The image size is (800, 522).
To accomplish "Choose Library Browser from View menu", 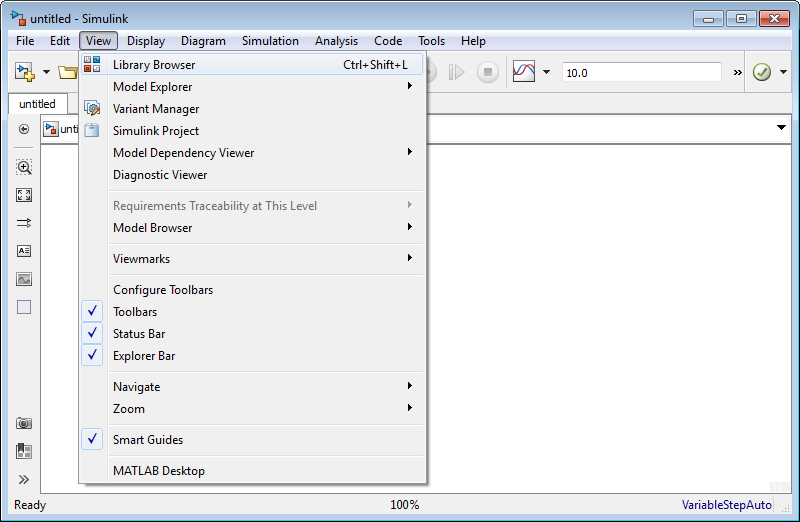I will click(x=252, y=65).
